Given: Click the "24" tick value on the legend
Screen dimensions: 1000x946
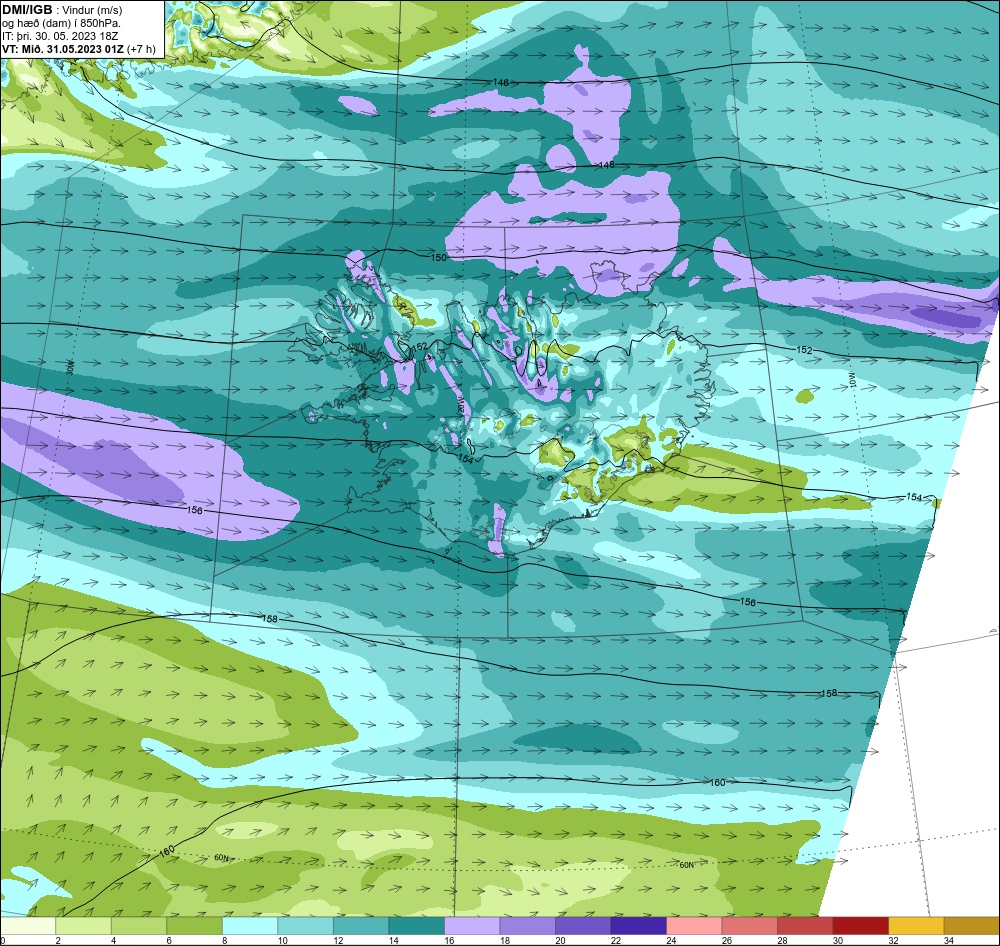Looking at the screenshot, I should pos(671,940).
